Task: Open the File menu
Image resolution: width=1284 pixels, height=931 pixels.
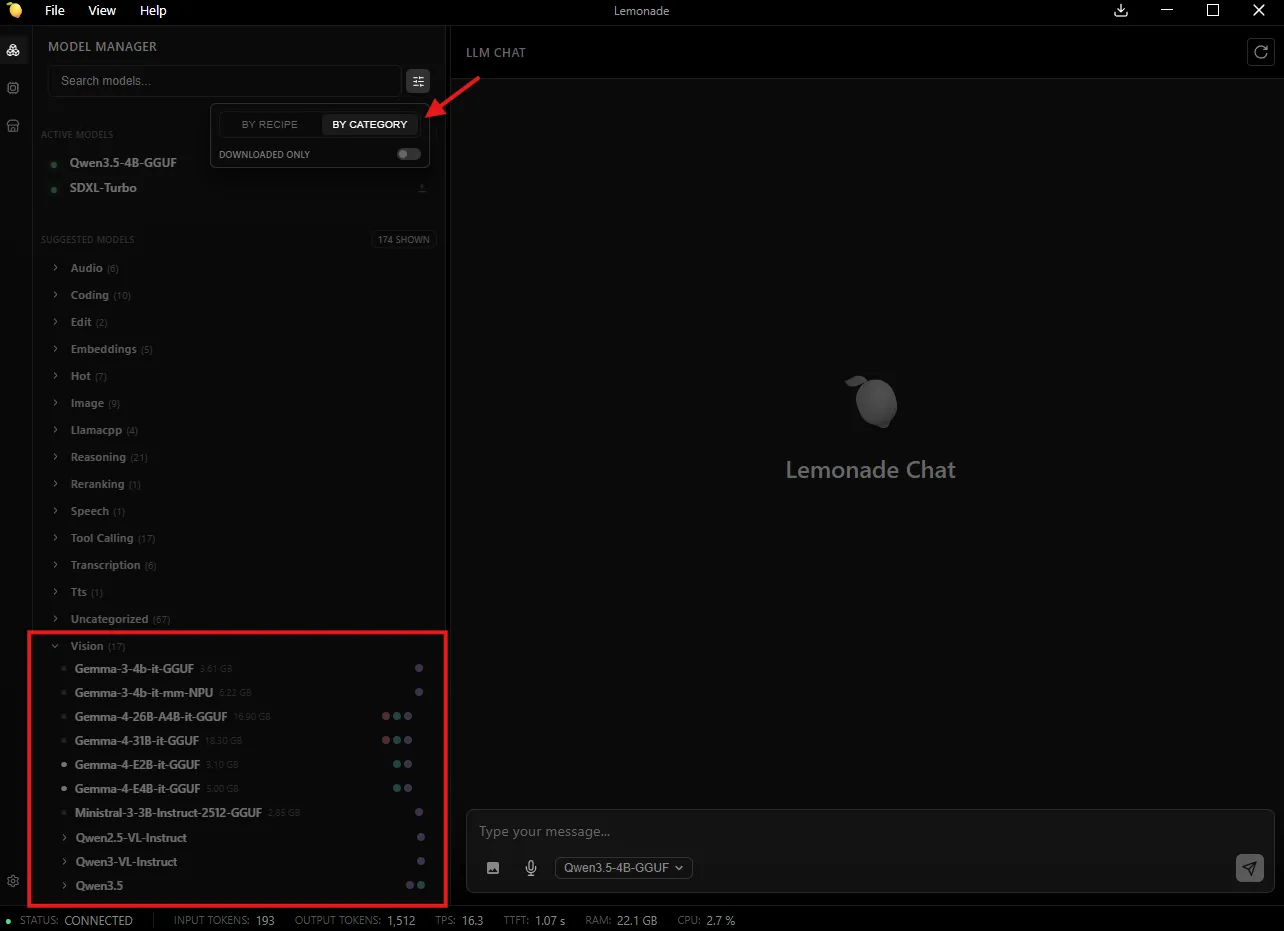Action: coord(55,11)
